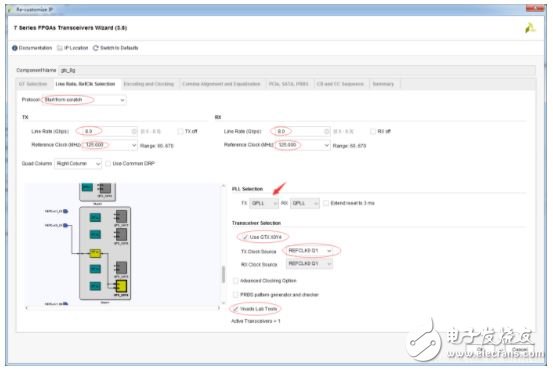Open the Encoding and Clocking tab
Viewport: 553px width, 370px height.
149,84
